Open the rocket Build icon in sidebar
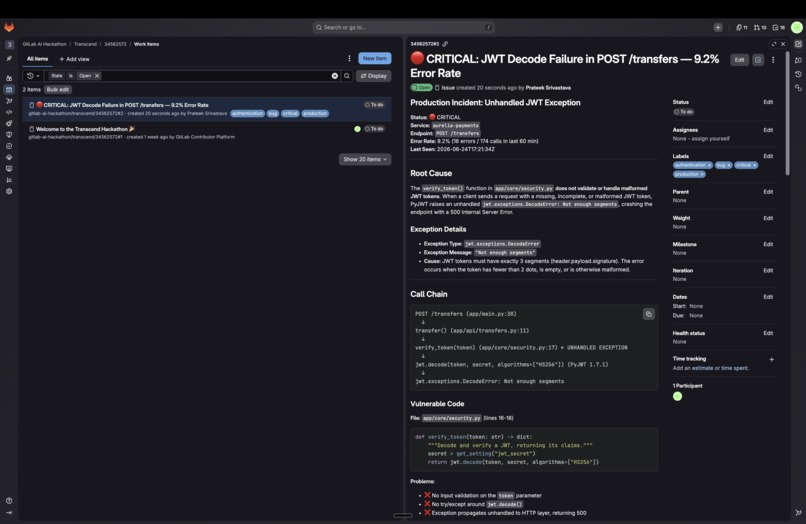This screenshot has height=524, width=806. 9,123
